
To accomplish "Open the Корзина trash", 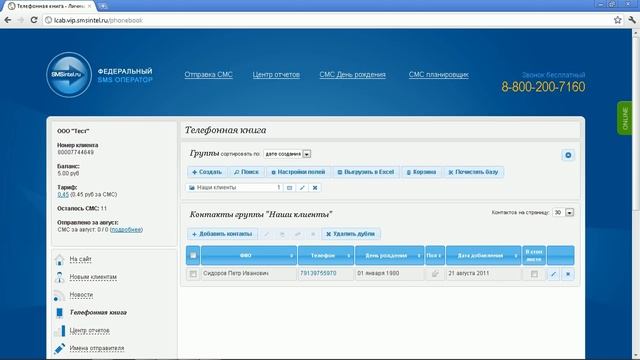I will coord(421,172).
